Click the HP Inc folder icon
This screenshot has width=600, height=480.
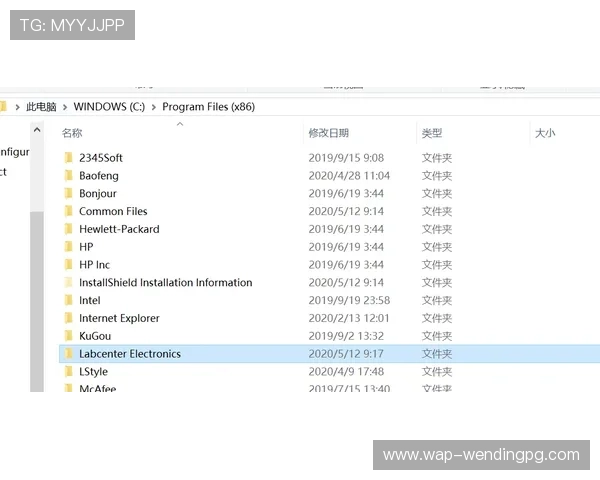point(68,264)
